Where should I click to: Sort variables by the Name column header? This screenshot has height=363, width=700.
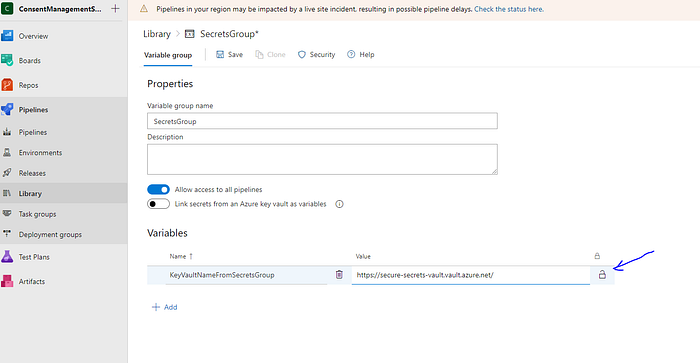click(178, 256)
